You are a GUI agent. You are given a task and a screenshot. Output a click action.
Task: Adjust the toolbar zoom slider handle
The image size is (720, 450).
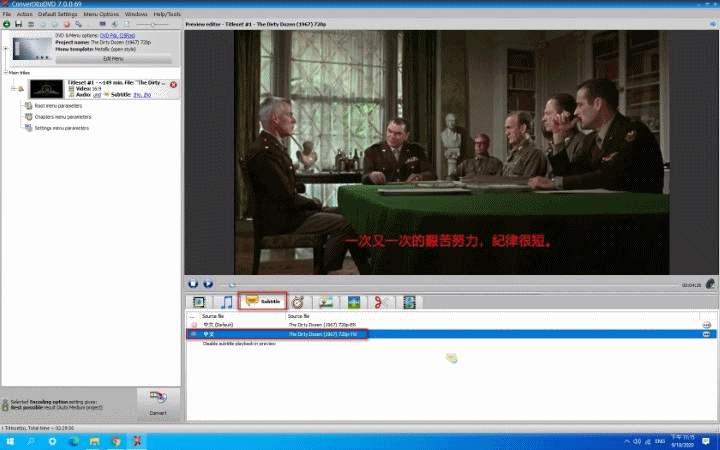(x=153, y=24)
